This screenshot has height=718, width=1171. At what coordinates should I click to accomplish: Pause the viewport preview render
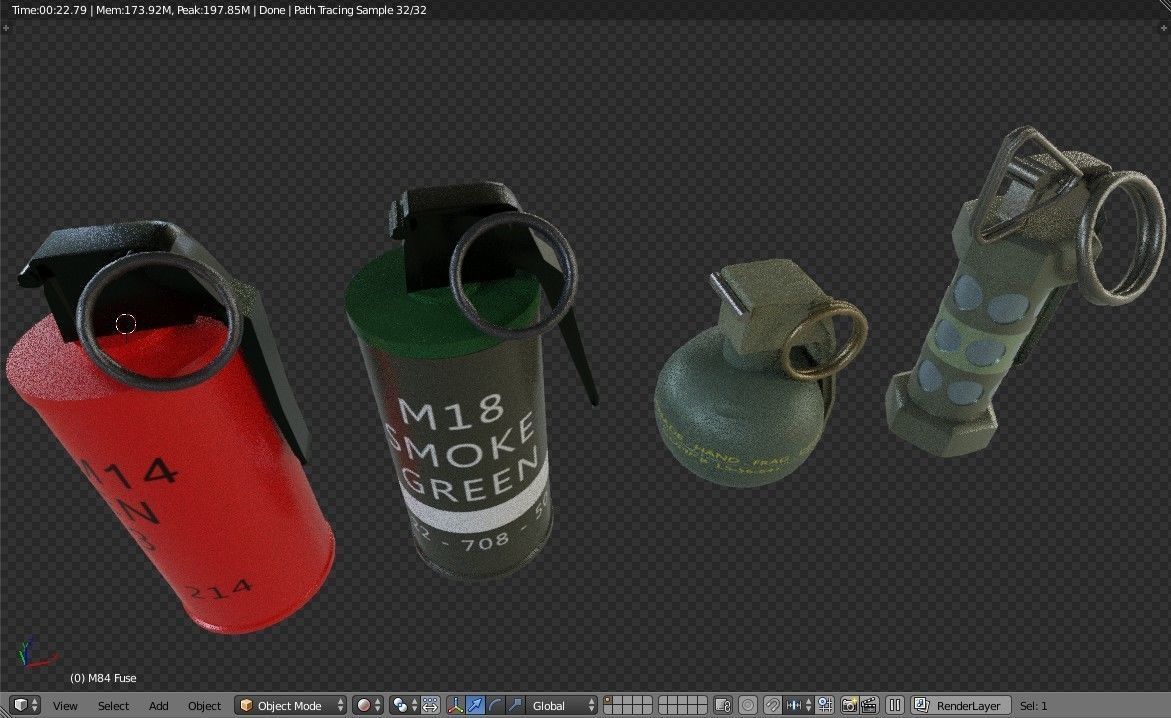(x=895, y=705)
